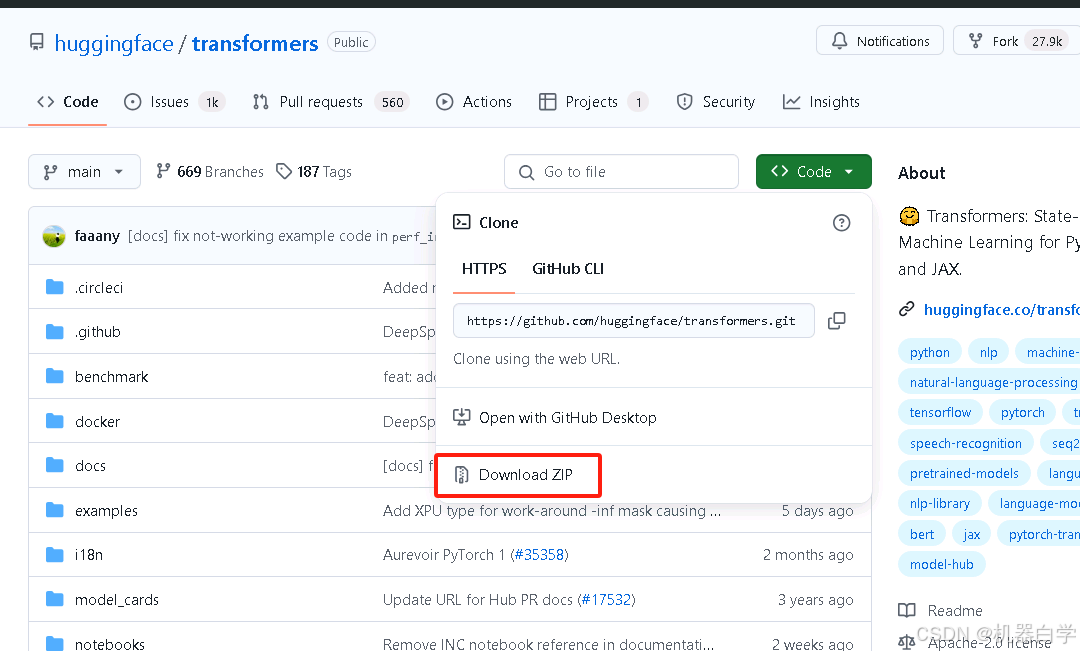The image size is (1080, 651).
Task: Open the .github folder
Action: coord(97,332)
